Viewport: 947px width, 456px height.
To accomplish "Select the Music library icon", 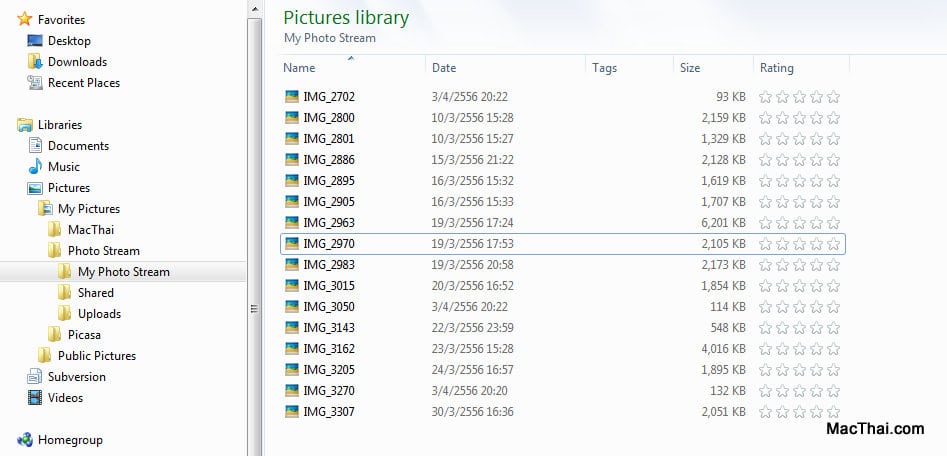I will 35,167.
